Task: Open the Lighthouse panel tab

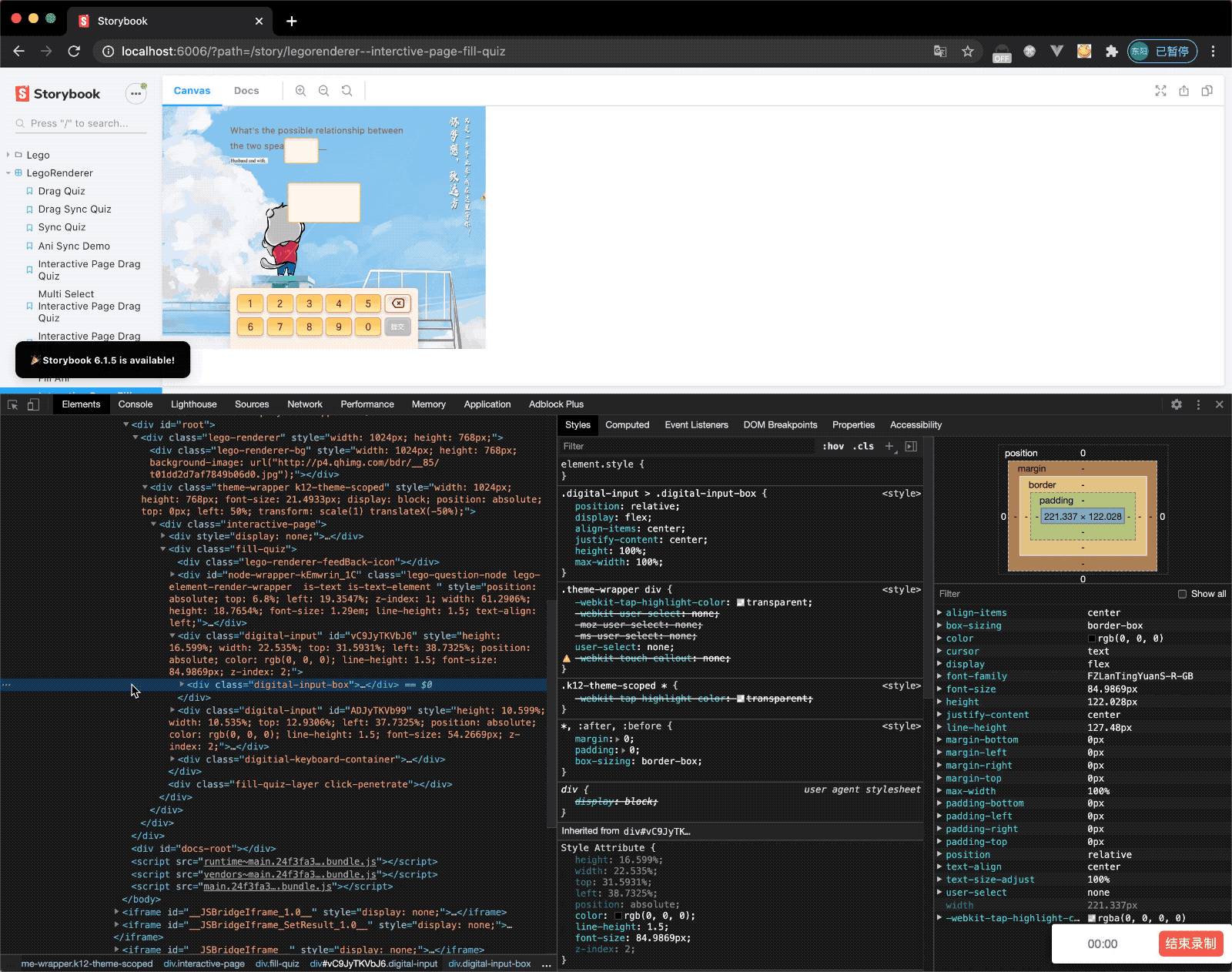Action: pyautogui.click(x=194, y=404)
